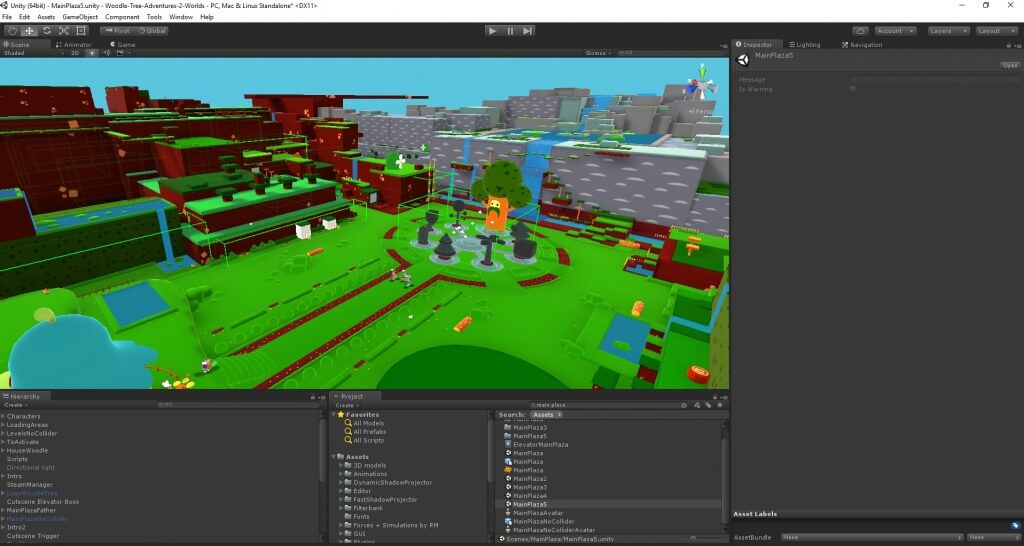Toggle Pivot/Center handle position
The height and width of the screenshot is (546, 1024).
tap(116, 31)
